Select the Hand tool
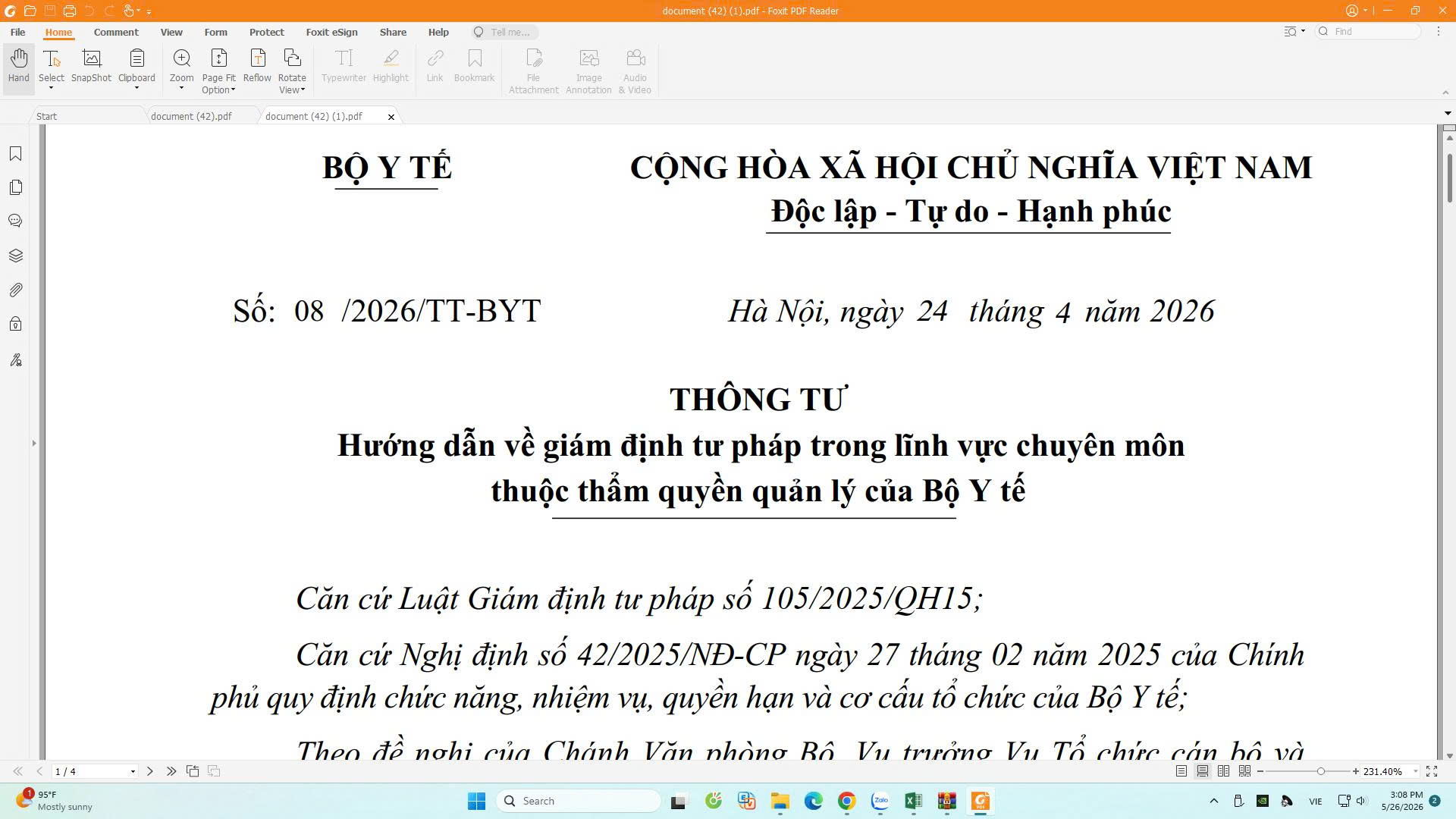 pyautogui.click(x=19, y=66)
